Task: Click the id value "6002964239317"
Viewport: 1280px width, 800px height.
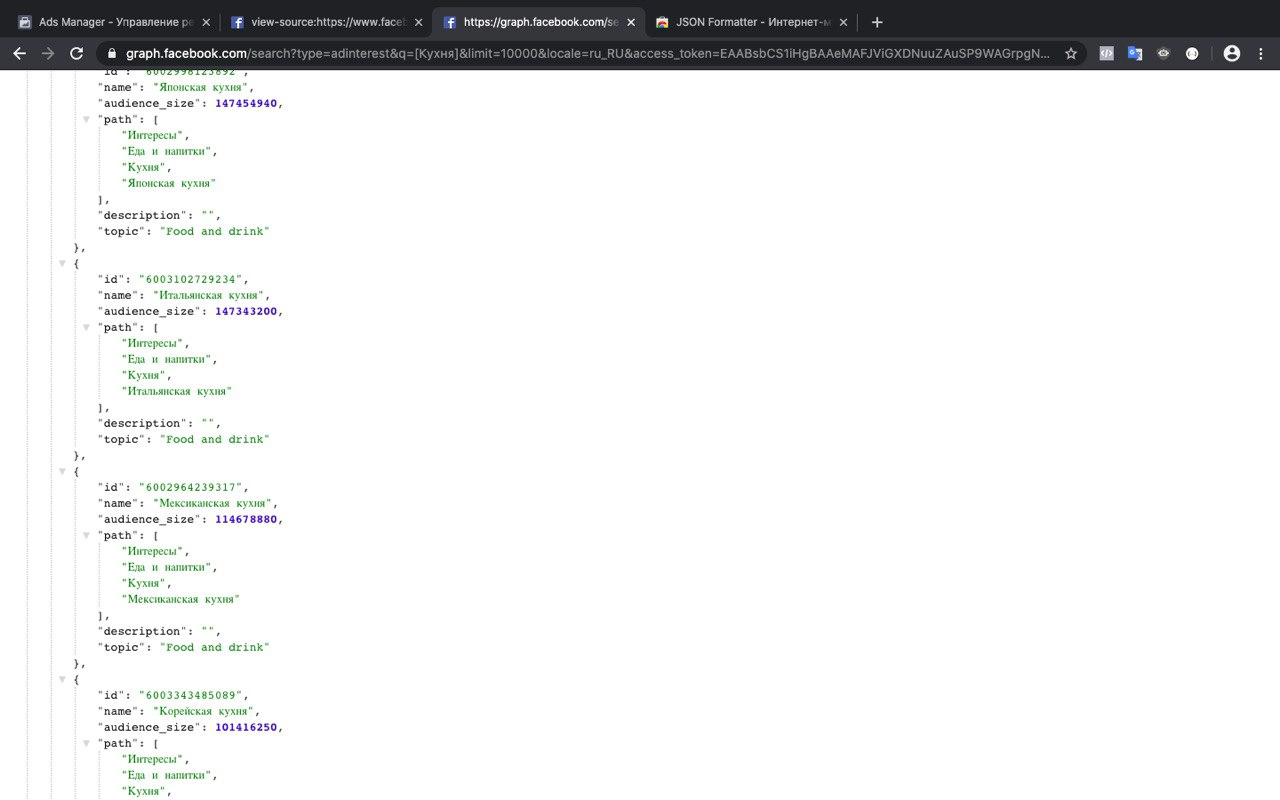Action: pos(190,487)
